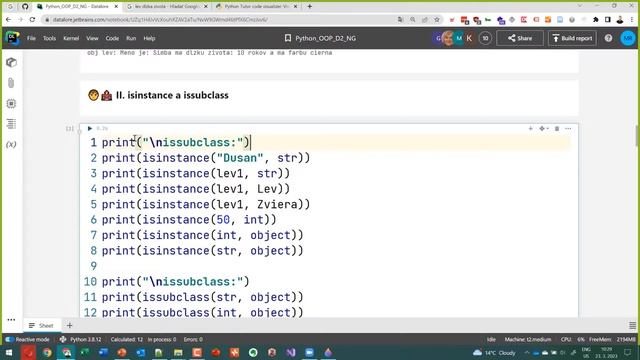The image size is (640, 360).
Task: Click the Calculated: 12 status
Action: tap(127, 340)
